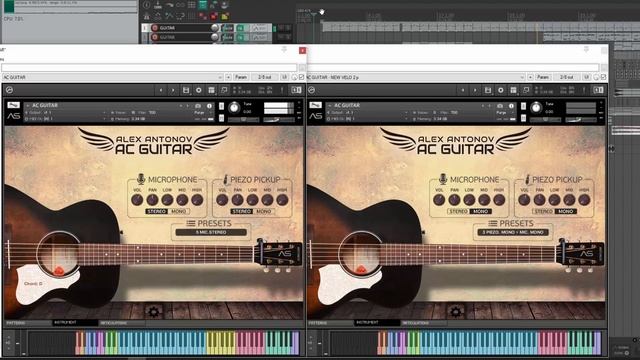Click info icon in left instrument header
This screenshot has width=640, height=360.
tap(209, 106)
